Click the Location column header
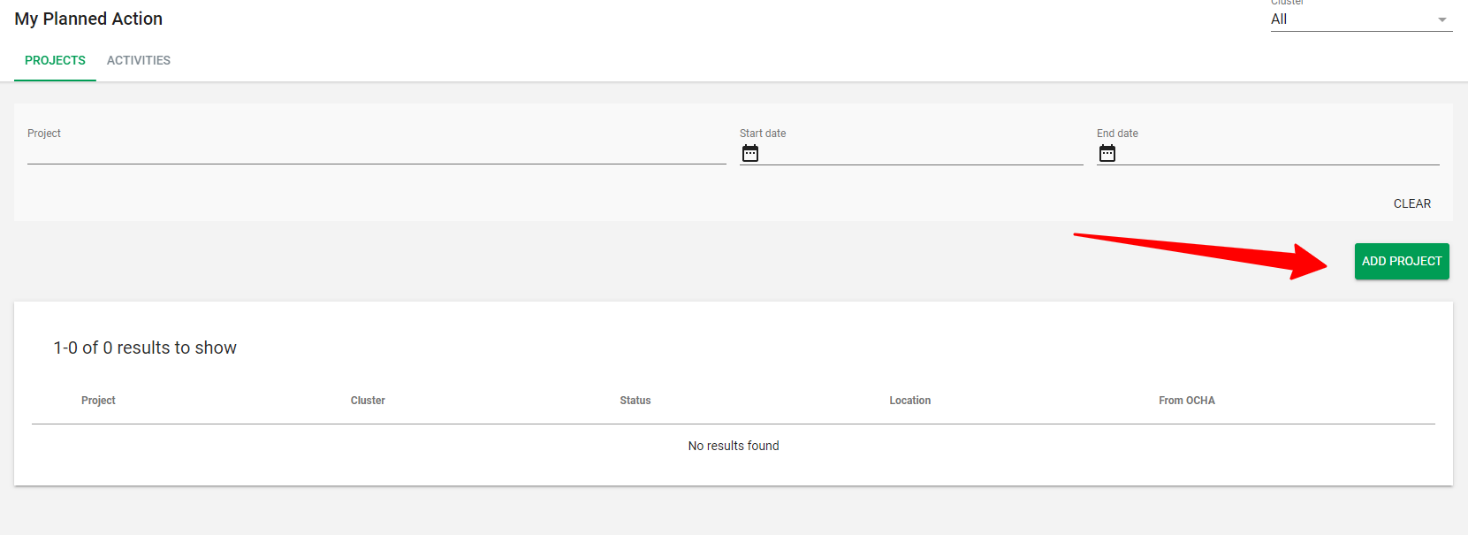 (910, 400)
